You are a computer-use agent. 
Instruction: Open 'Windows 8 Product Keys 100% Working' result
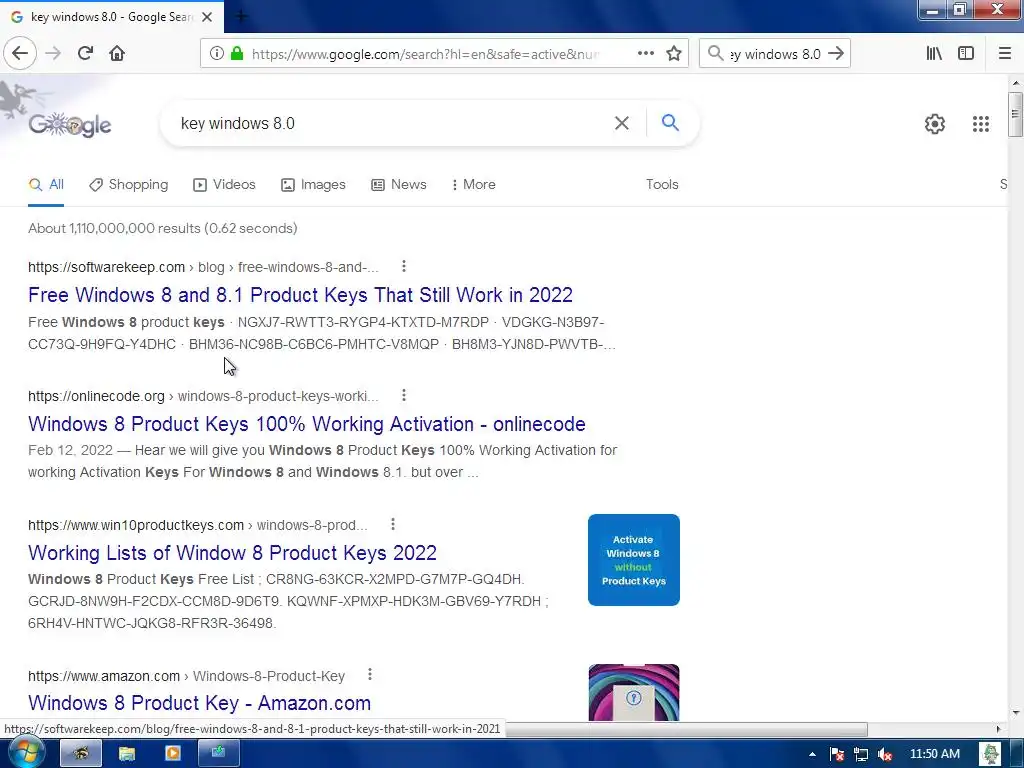click(x=307, y=424)
